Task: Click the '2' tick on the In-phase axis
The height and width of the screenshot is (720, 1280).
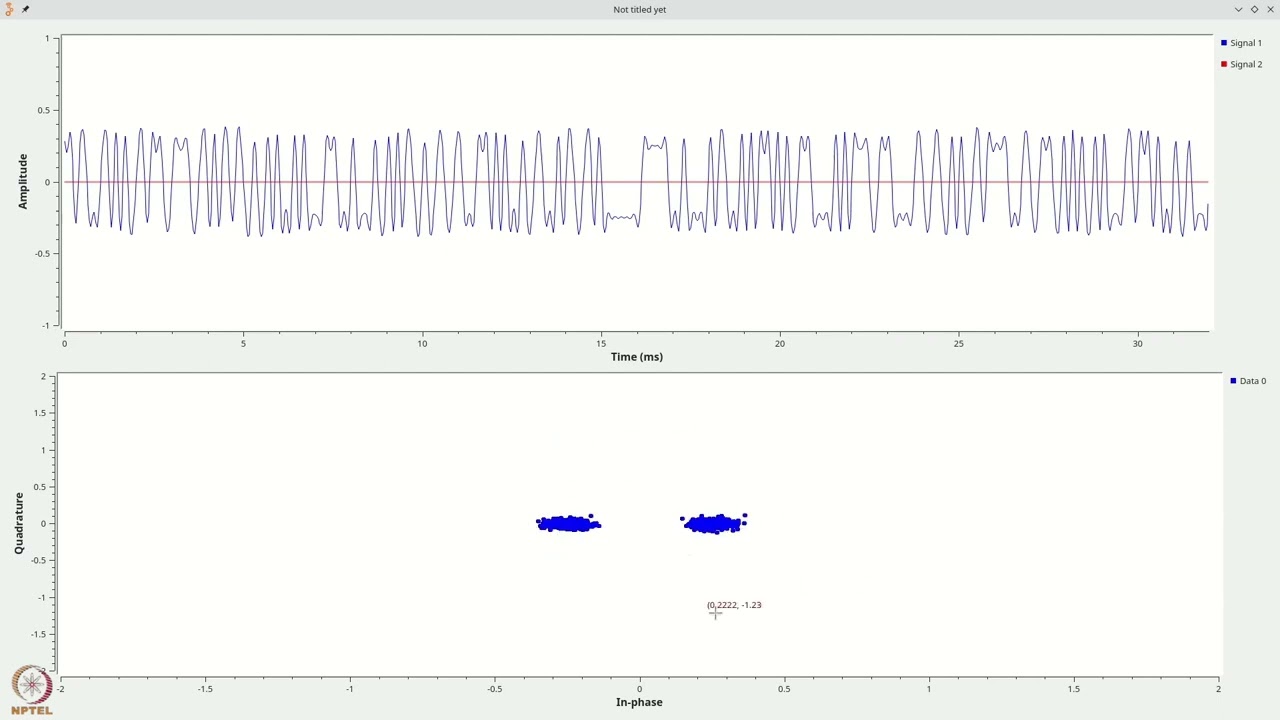Action: [1218, 688]
